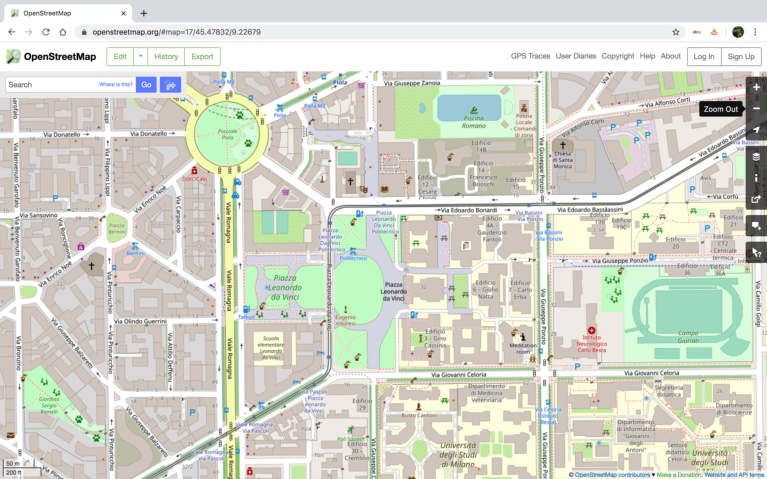Click the 'Piscina Romano' pool label

[474, 122]
